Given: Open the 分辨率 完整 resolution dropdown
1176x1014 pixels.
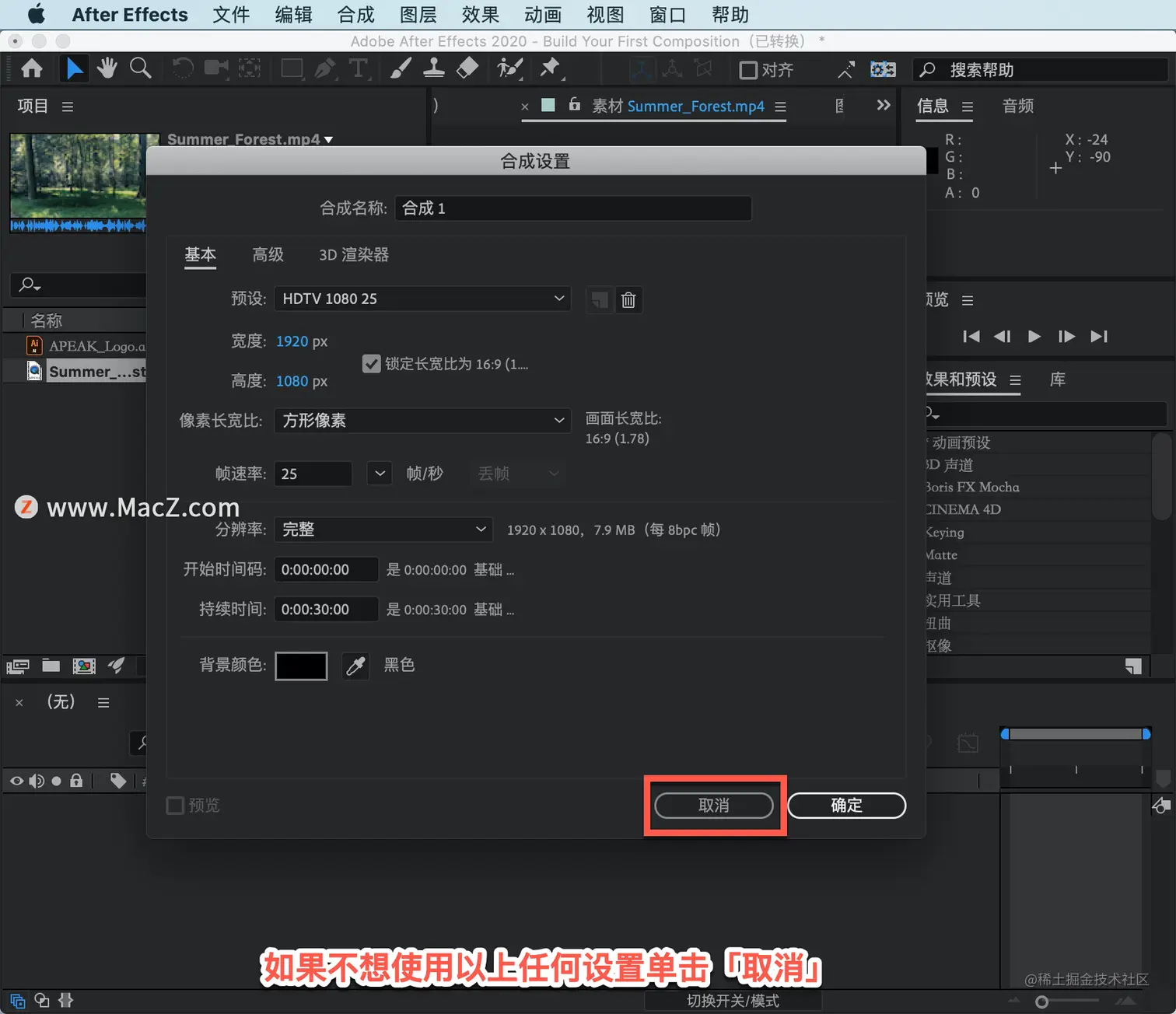Looking at the screenshot, I should 383,530.
